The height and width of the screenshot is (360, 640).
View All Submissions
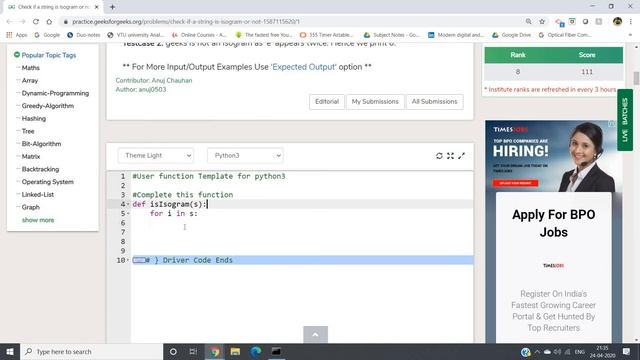point(435,102)
